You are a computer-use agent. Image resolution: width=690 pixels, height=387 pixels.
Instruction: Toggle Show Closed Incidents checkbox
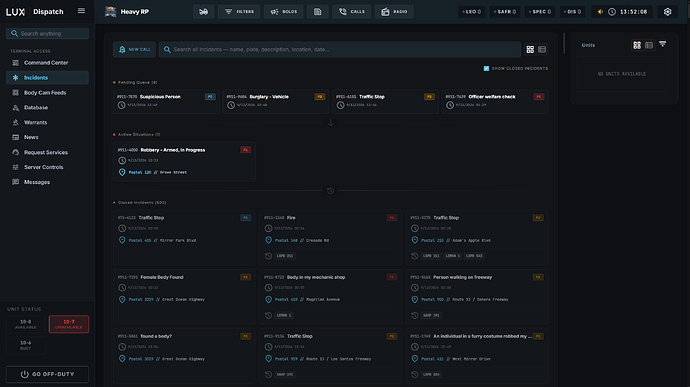coord(486,69)
